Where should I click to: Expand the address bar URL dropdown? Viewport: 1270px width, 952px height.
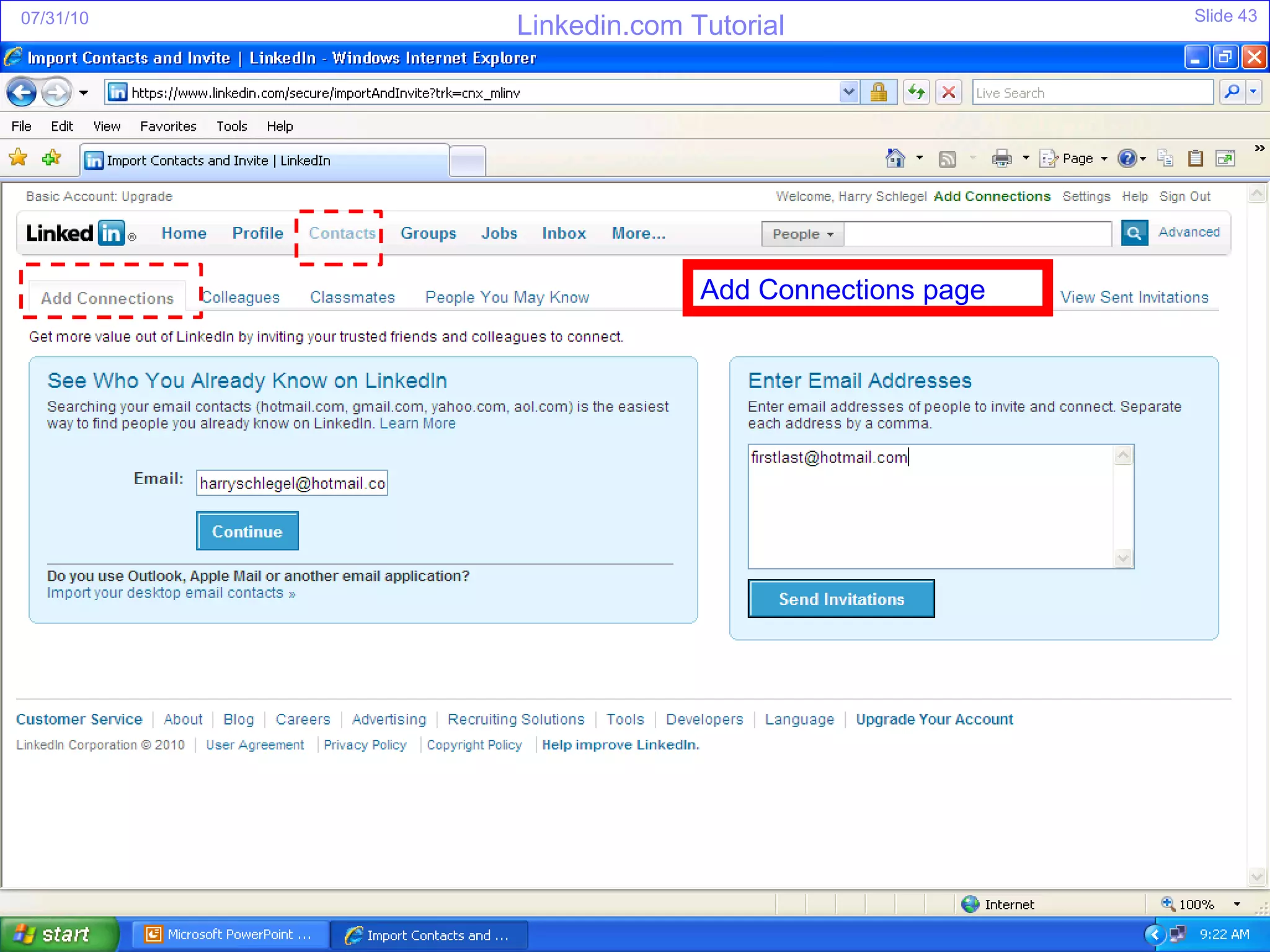pyautogui.click(x=849, y=92)
